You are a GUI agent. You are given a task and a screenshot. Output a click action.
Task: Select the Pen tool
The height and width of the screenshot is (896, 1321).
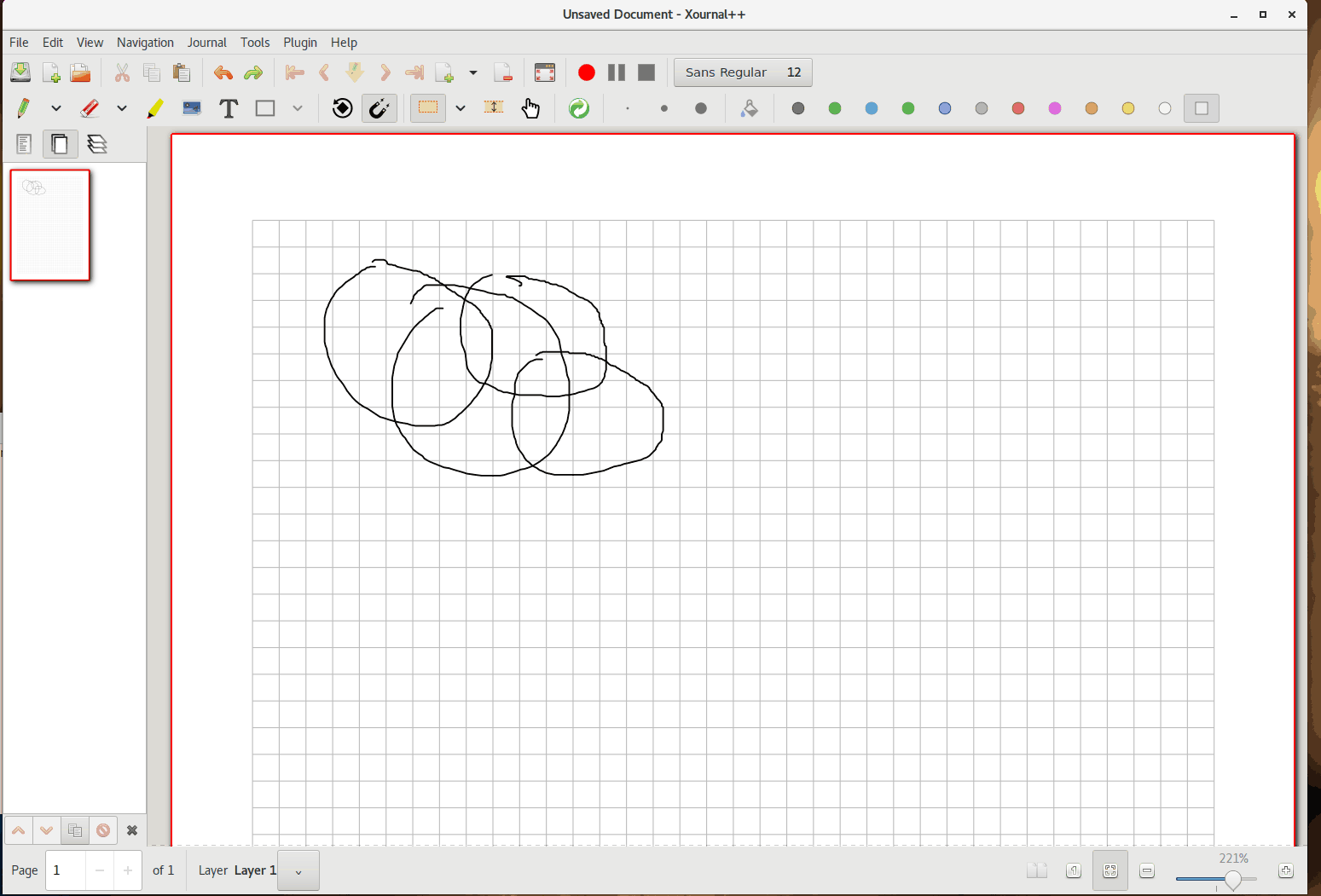click(x=23, y=108)
